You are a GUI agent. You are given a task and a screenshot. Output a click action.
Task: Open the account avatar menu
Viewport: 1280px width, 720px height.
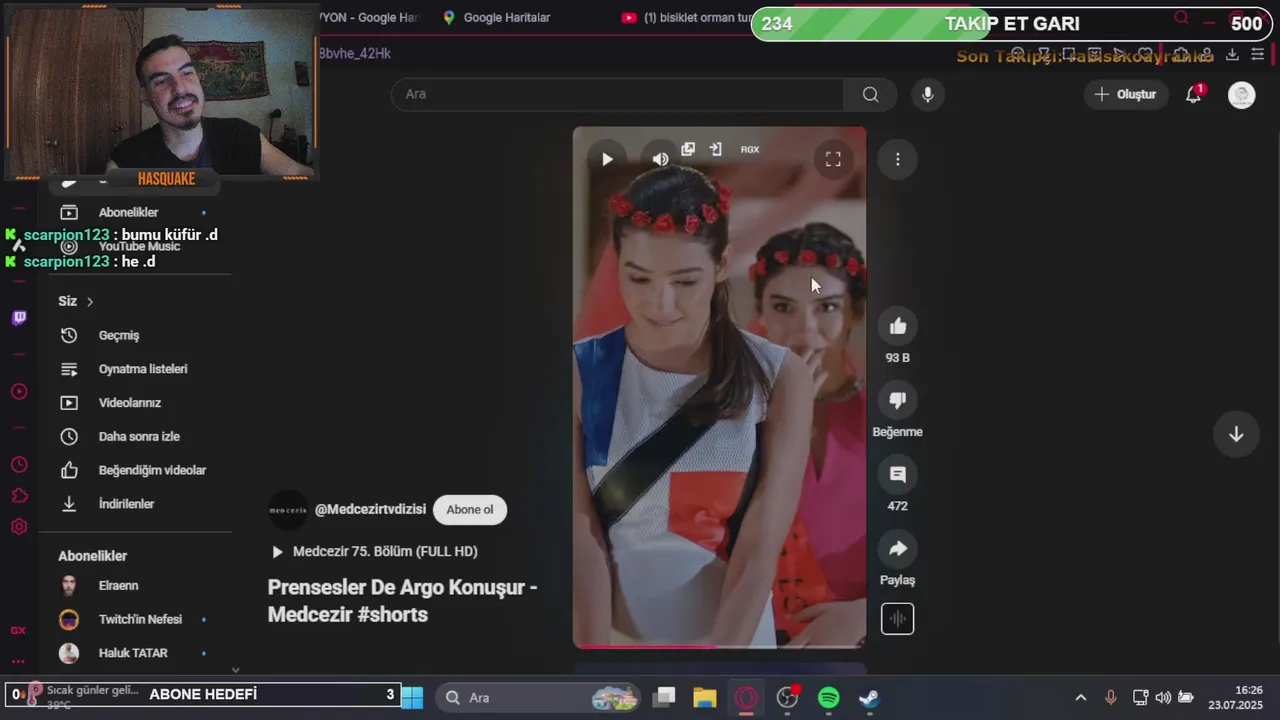tap(1241, 94)
